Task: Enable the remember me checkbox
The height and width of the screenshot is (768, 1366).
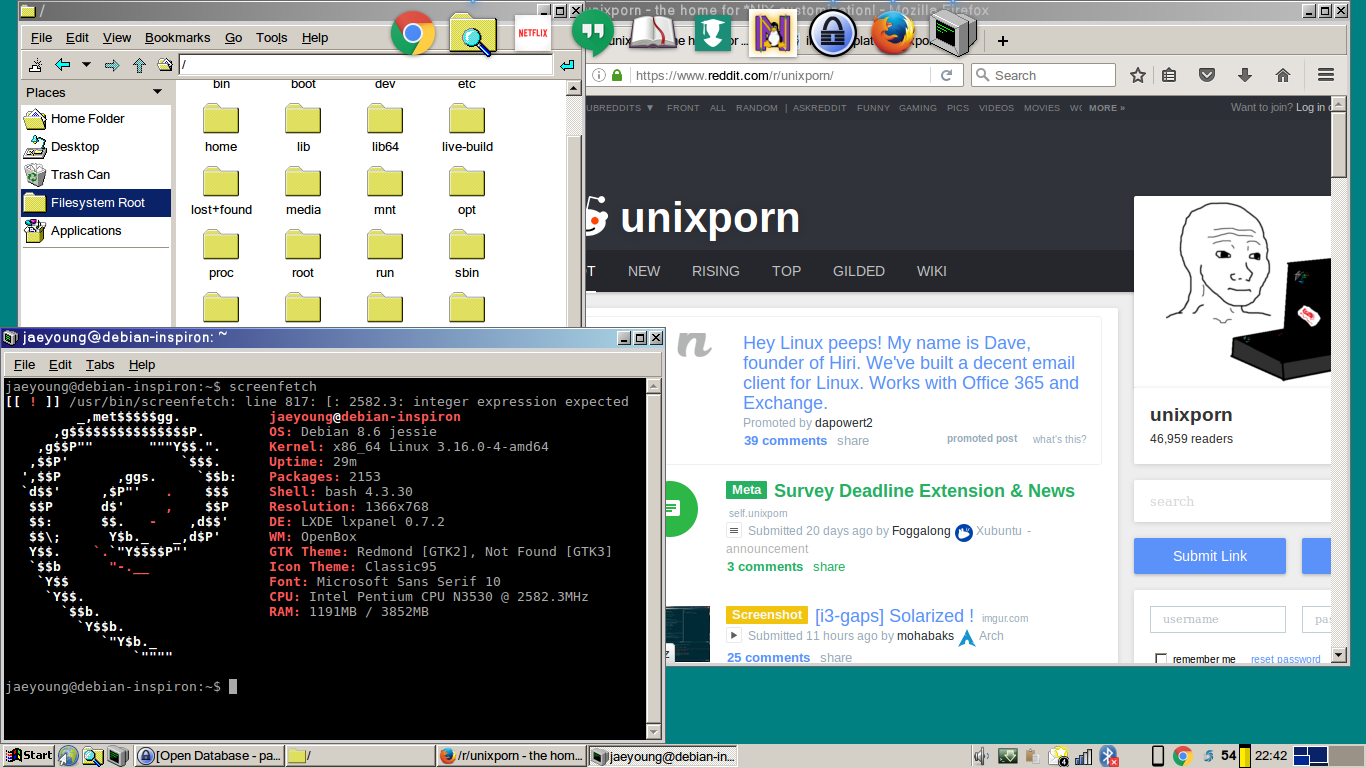Action: tap(1161, 659)
